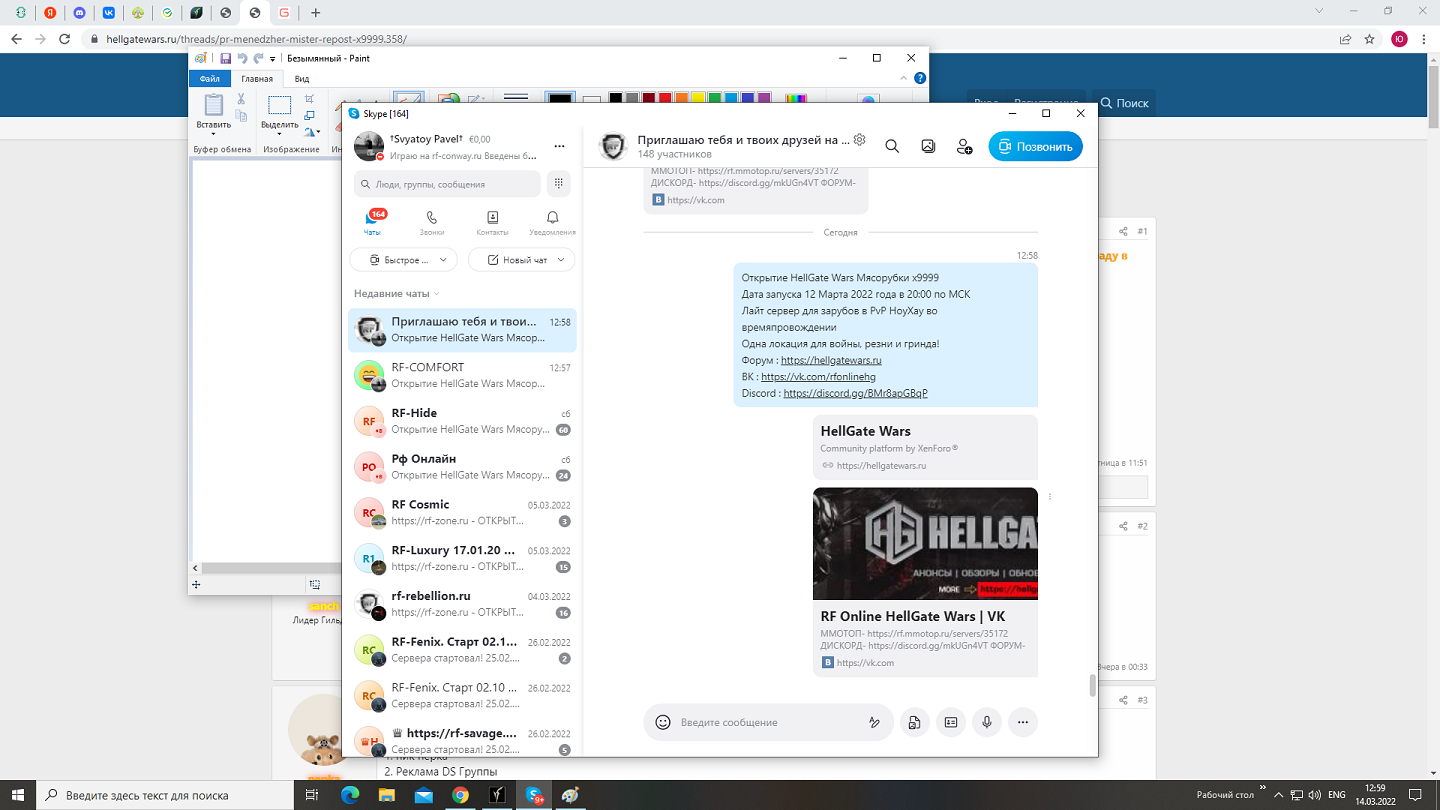Reload the browser page
The width and height of the screenshot is (1440, 810).
point(65,39)
